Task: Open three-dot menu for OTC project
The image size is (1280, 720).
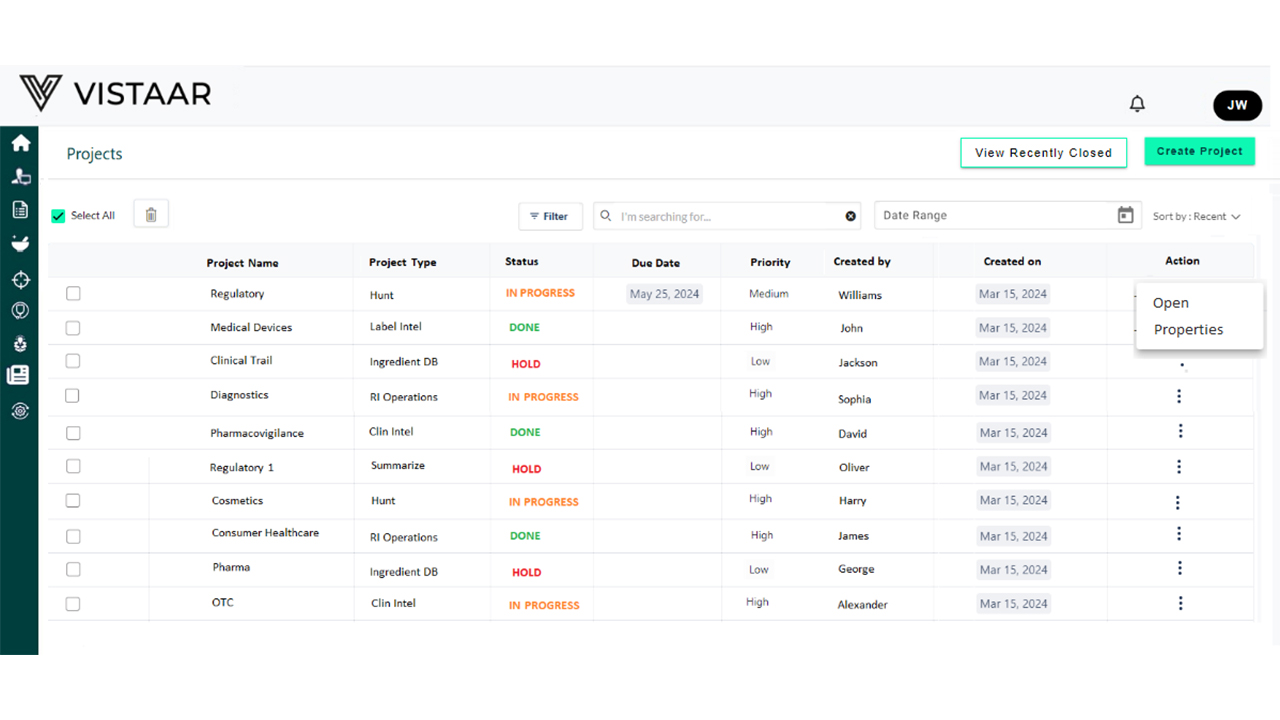Action: (1181, 603)
